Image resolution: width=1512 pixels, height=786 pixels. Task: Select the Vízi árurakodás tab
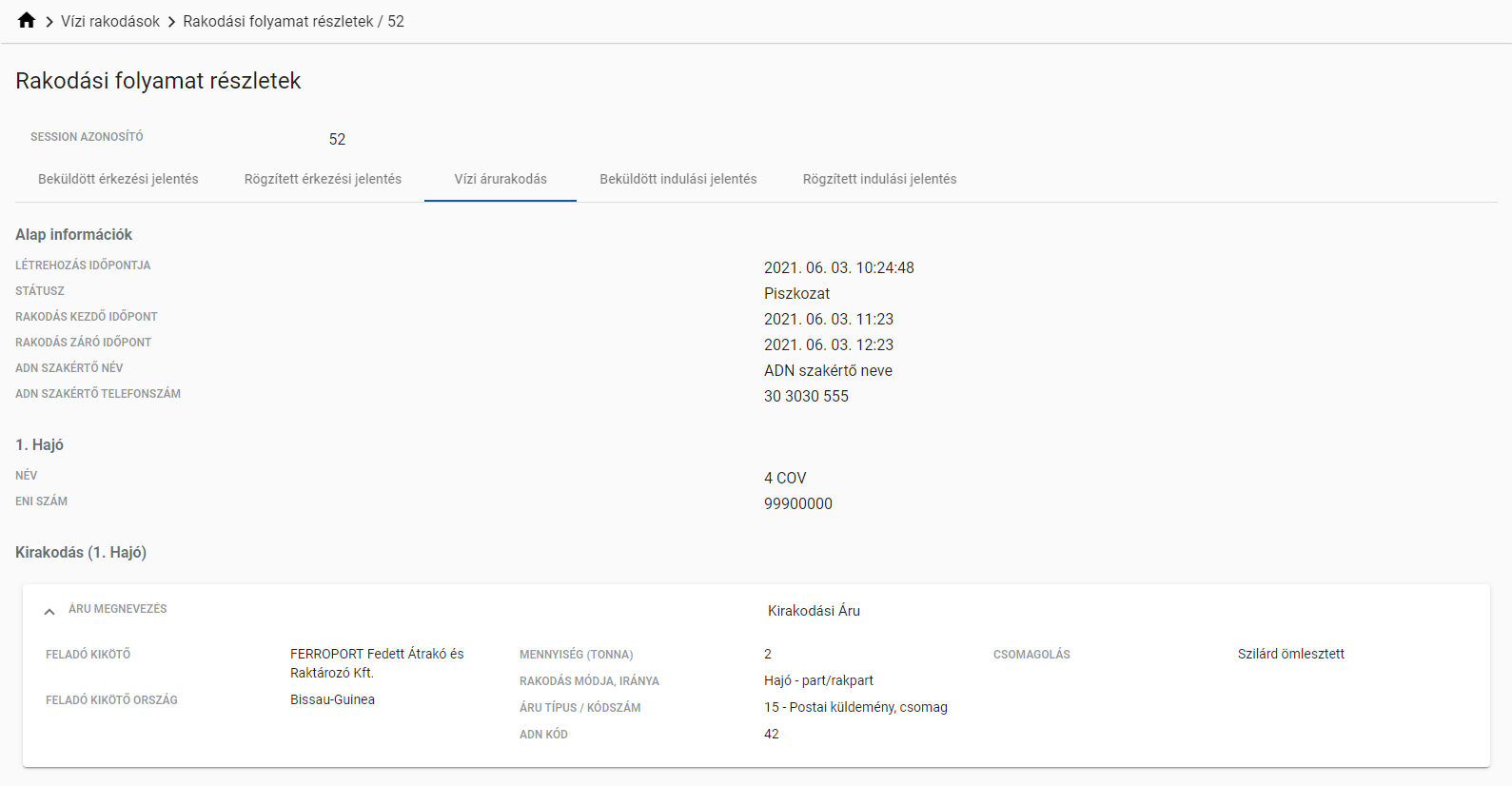[501, 179]
